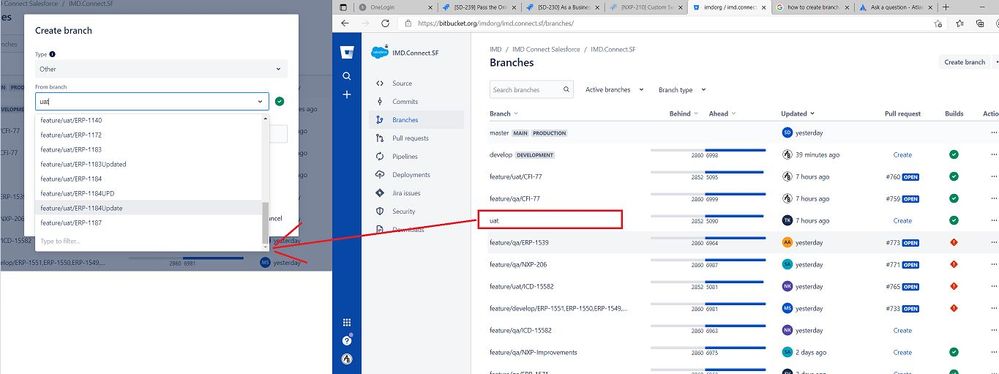Viewport: 999px width, 374px height.
Task: Click the Deployments cloud icon
Action: (x=380, y=175)
